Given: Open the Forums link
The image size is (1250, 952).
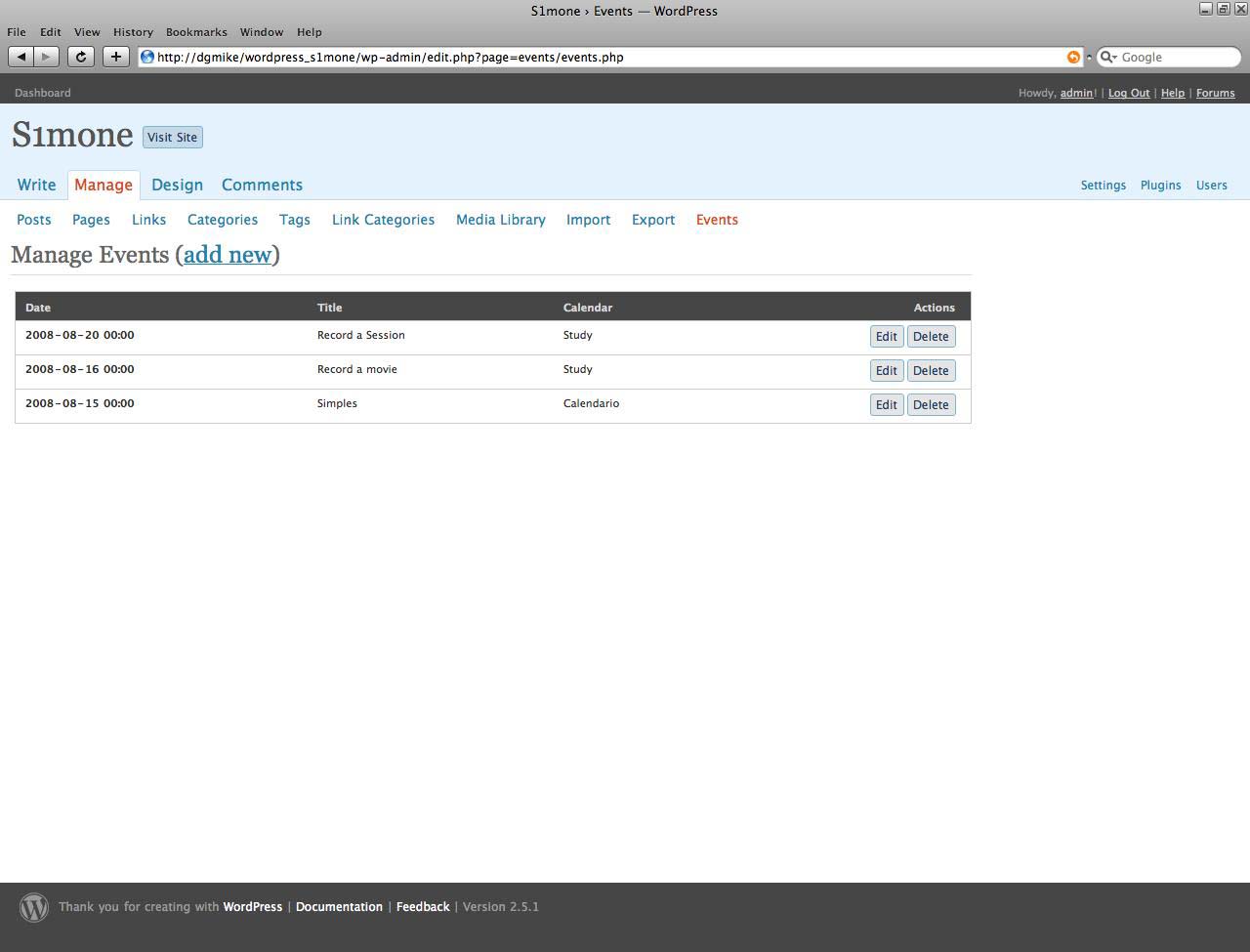Looking at the screenshot, I should pos(1216,93).
